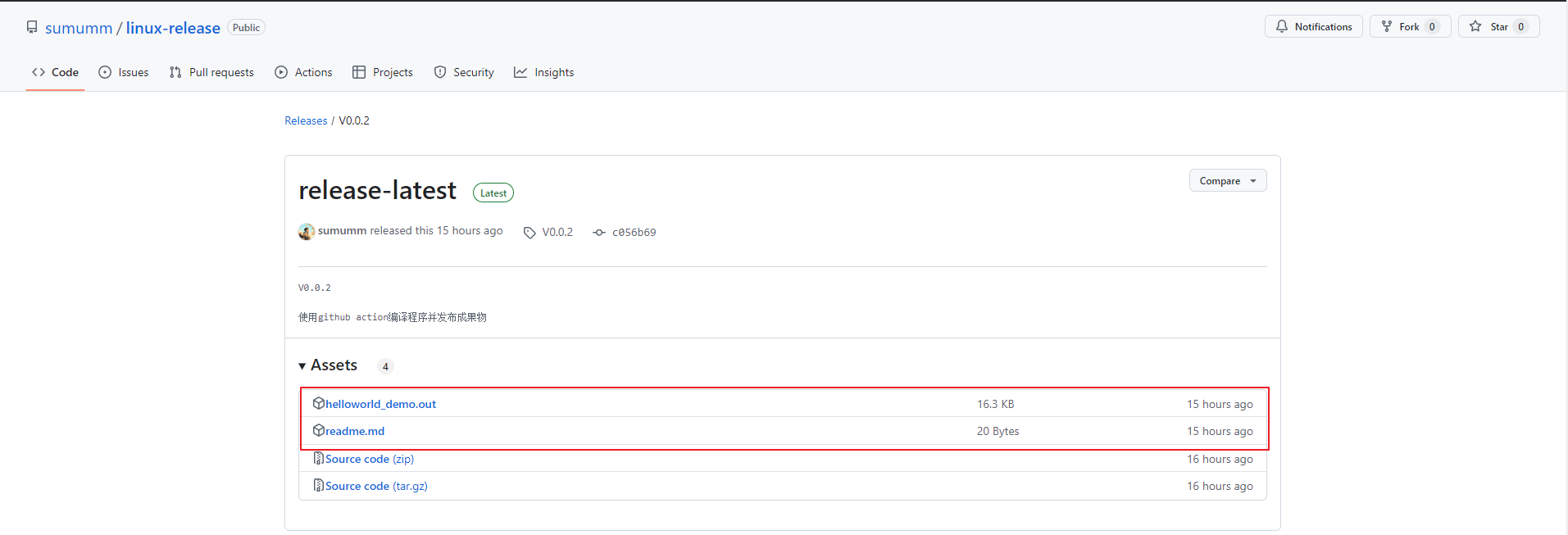The image size is (1568, 535).
Task: Click the tar.gz file icon for source code
Action: pos(319,485)
